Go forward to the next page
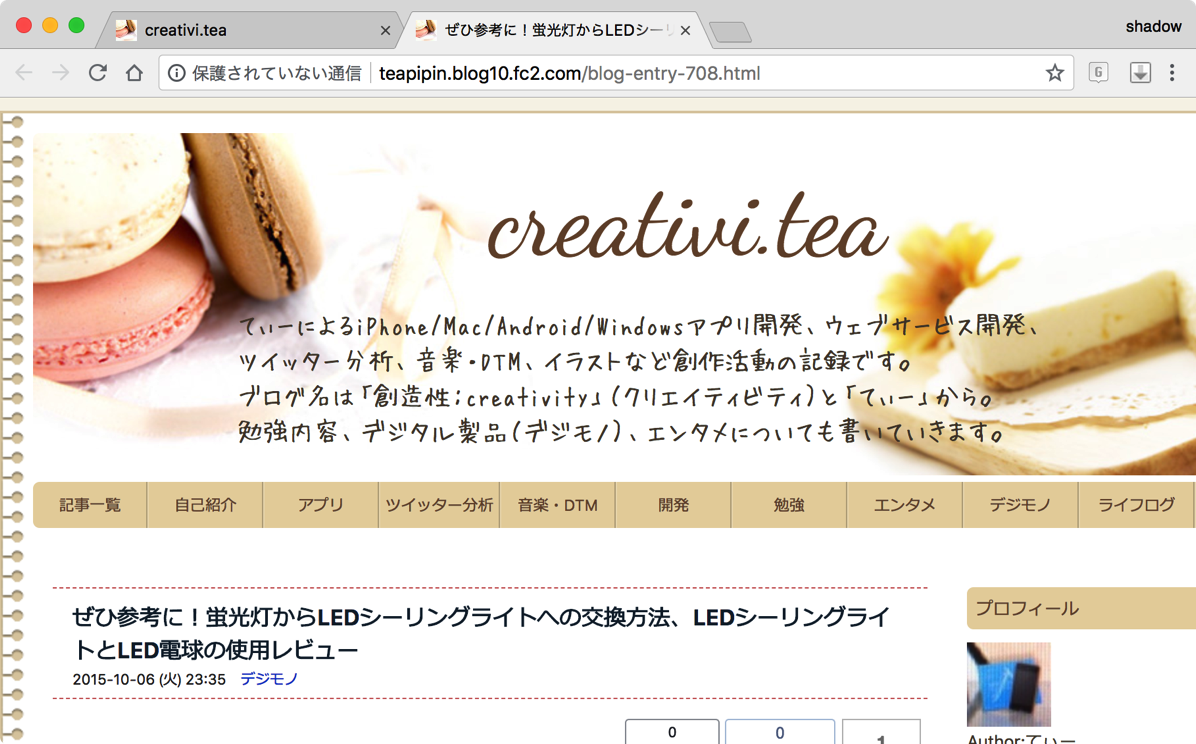This screenshot has width=1196, height=744. 60,73
